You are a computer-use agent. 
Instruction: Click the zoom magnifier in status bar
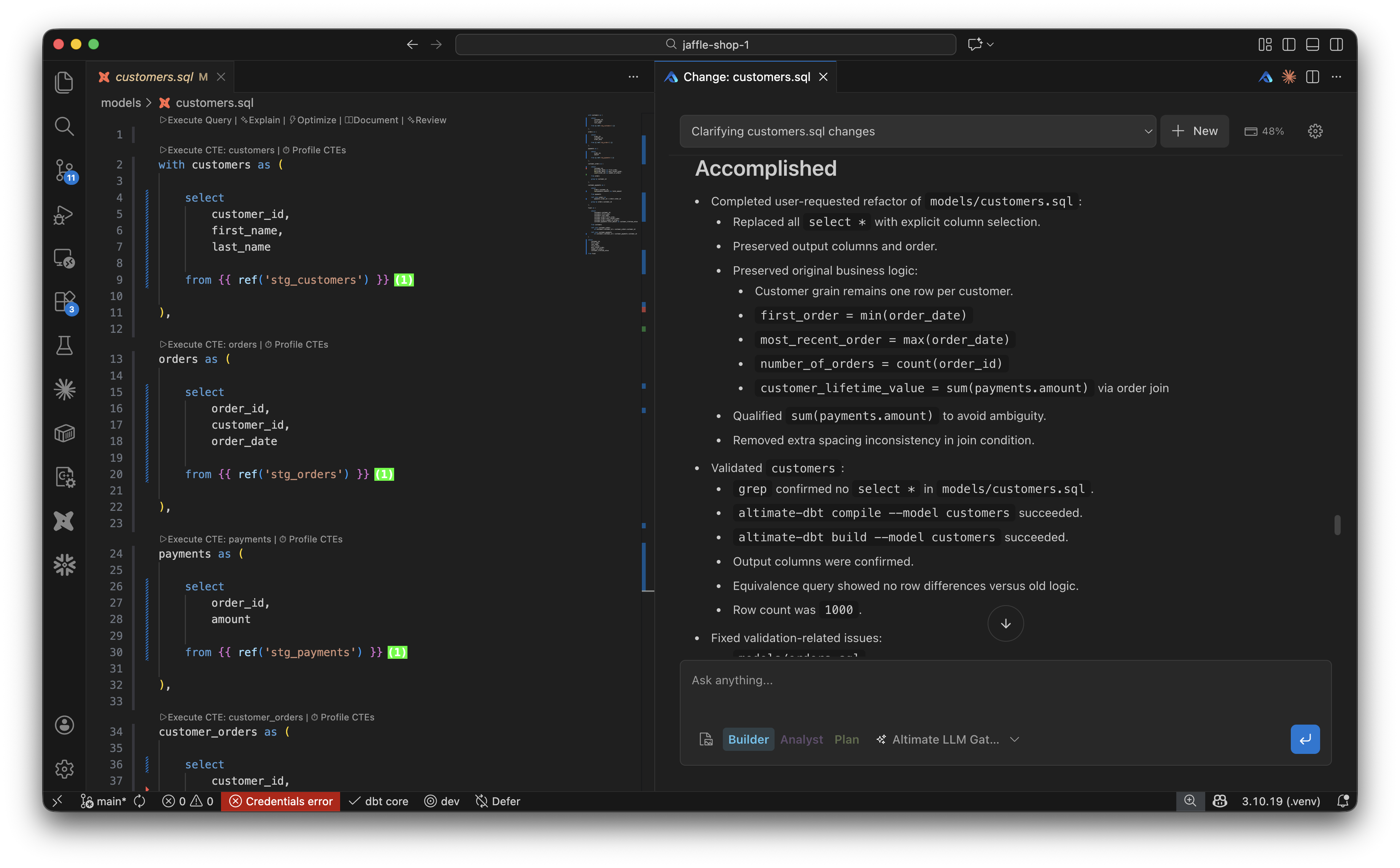click(x=1190, y=801)
